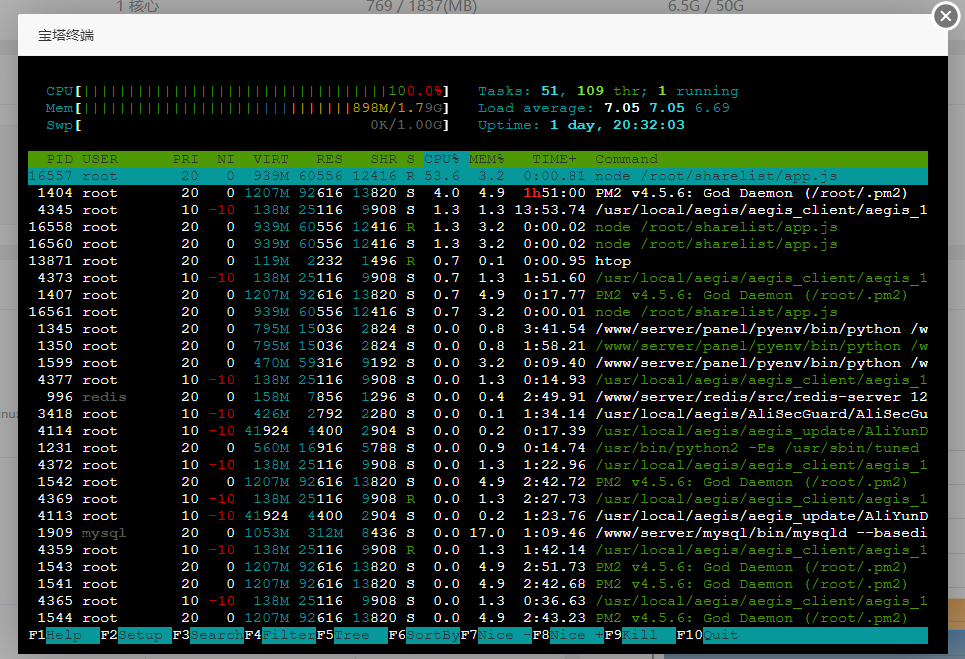Click the Mem usage meter bar
This screenshot has height=659, width=965.
[x=248, y=108]
